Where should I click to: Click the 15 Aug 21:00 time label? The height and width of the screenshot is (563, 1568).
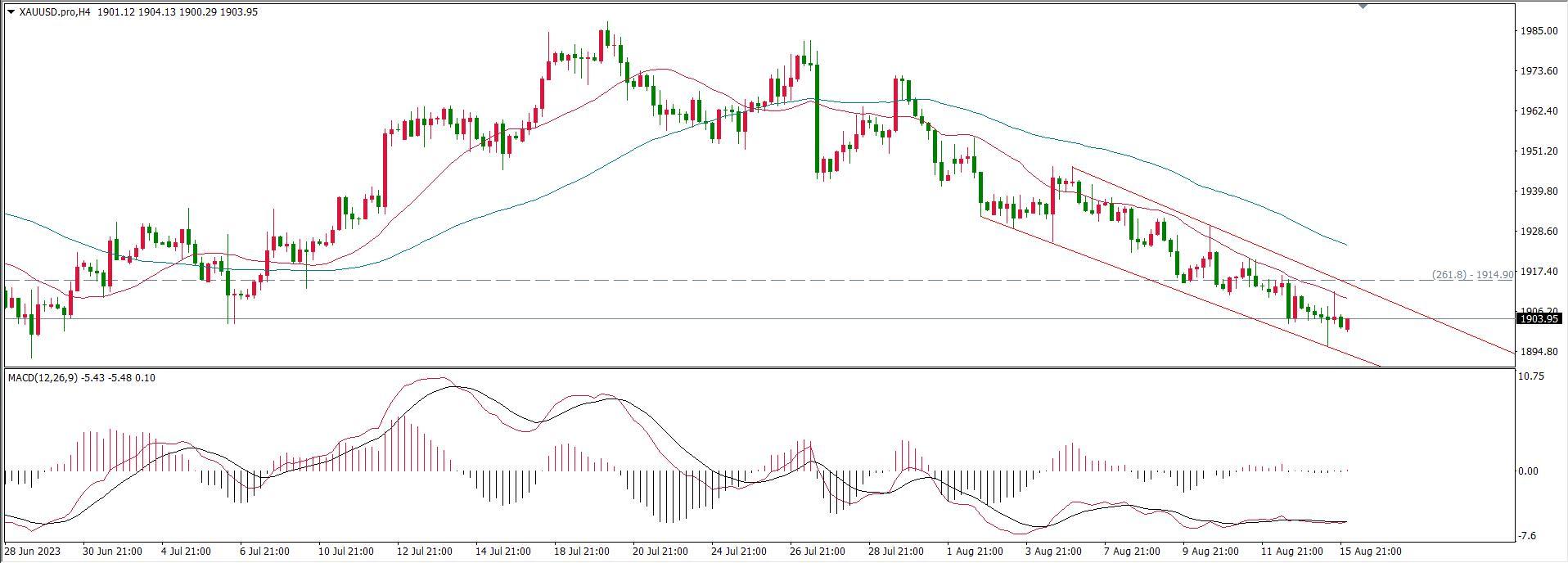coord(1370,552)
